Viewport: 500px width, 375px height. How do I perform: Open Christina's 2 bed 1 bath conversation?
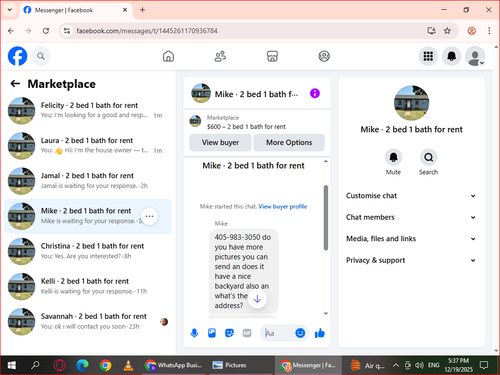click(x=88, y=251)
